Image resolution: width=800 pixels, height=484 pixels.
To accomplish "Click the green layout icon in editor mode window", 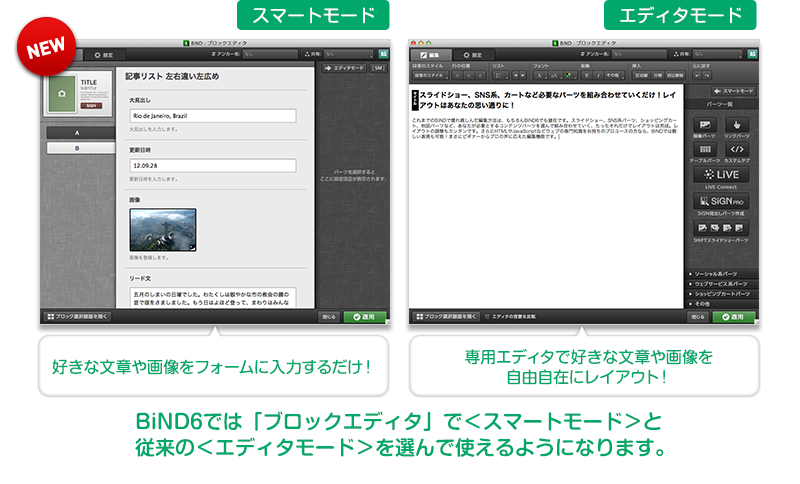I will [752, 54].
